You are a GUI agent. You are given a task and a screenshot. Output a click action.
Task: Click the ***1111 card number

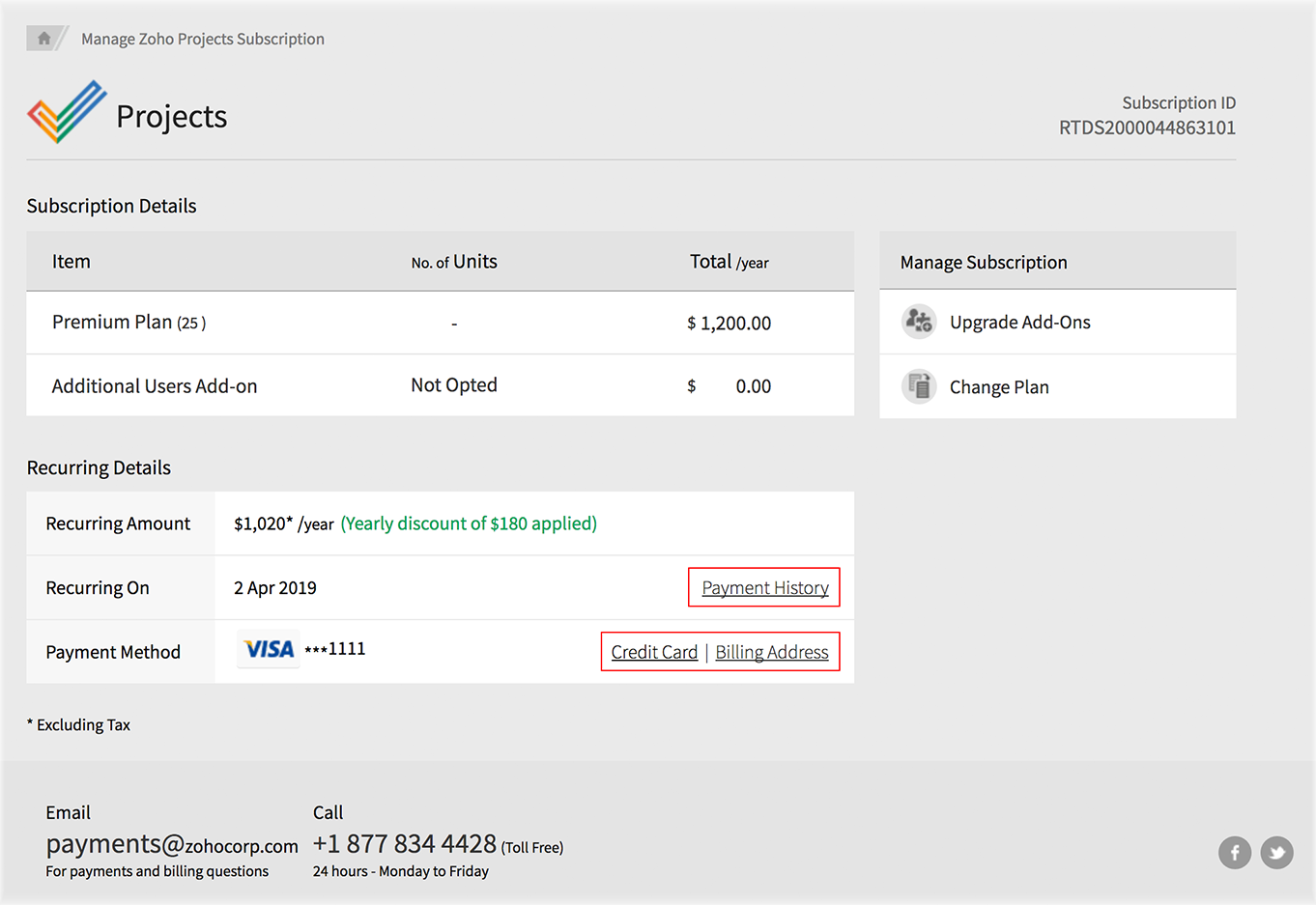coord(335,649)
